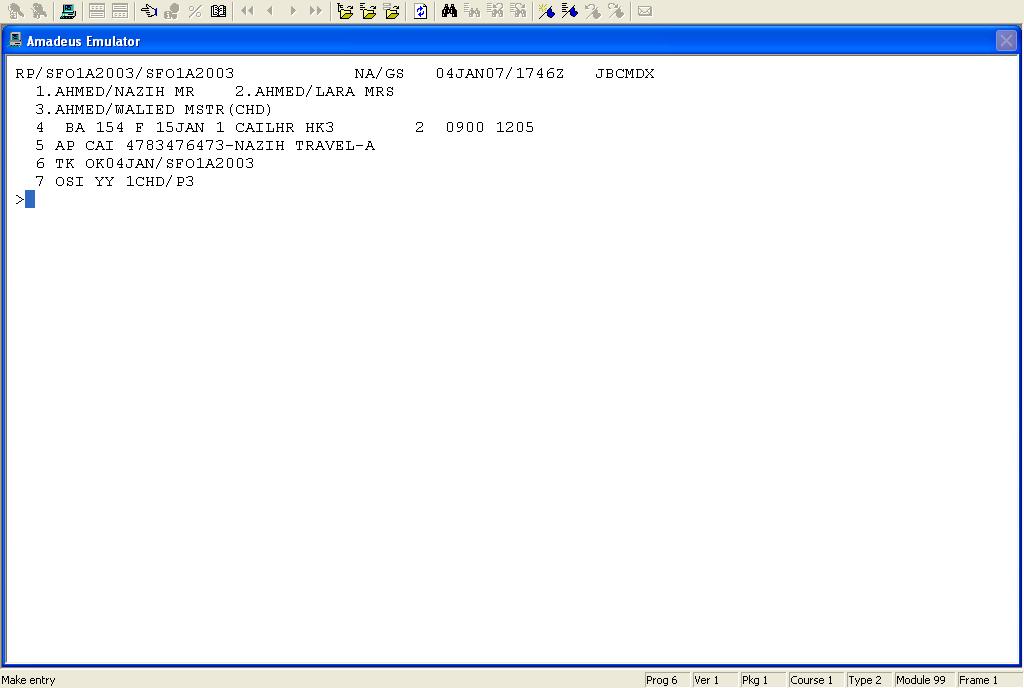Click the folder icon with tree lines
Image resolution: width=1024 pixels, height=688 pixels.
coord(345,11)
